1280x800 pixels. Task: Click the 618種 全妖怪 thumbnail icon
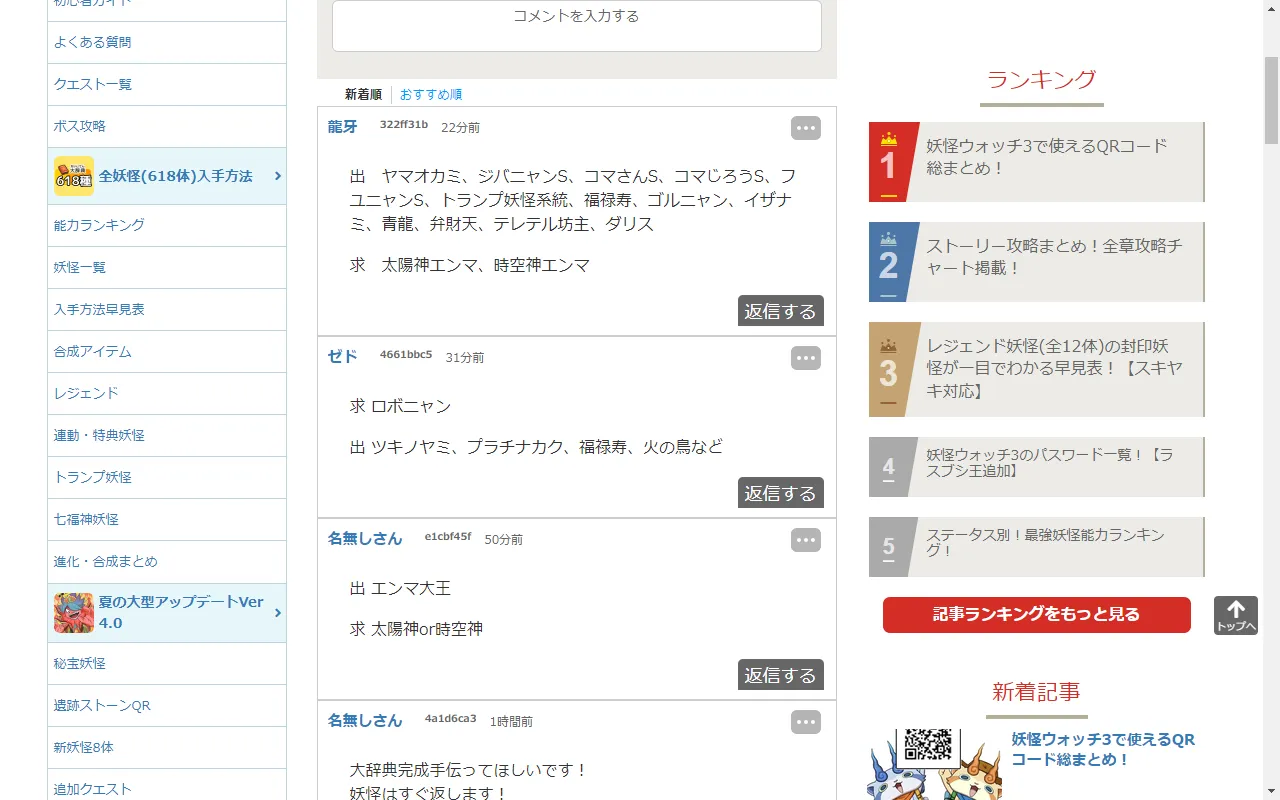(x=74, y=176)
